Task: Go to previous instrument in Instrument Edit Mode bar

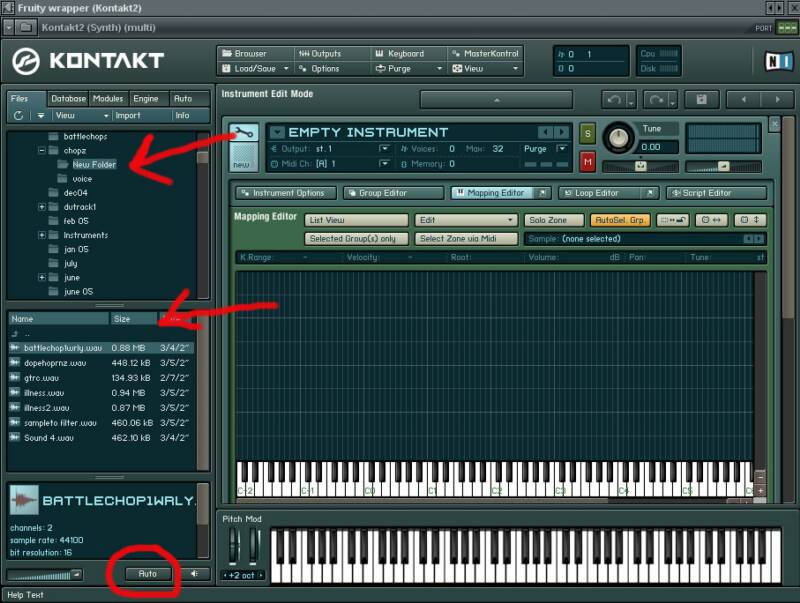Action: [x=743, y=99]
